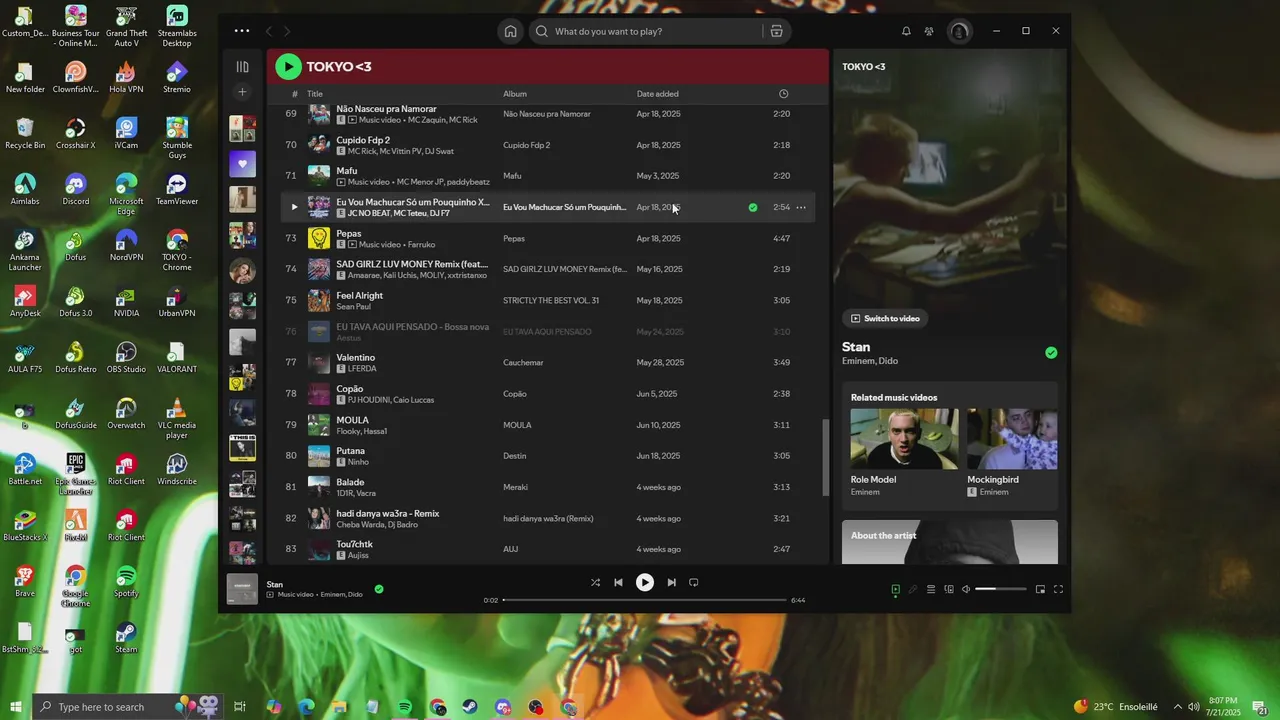Open Connect to a device icon

(x=949, y=589)
